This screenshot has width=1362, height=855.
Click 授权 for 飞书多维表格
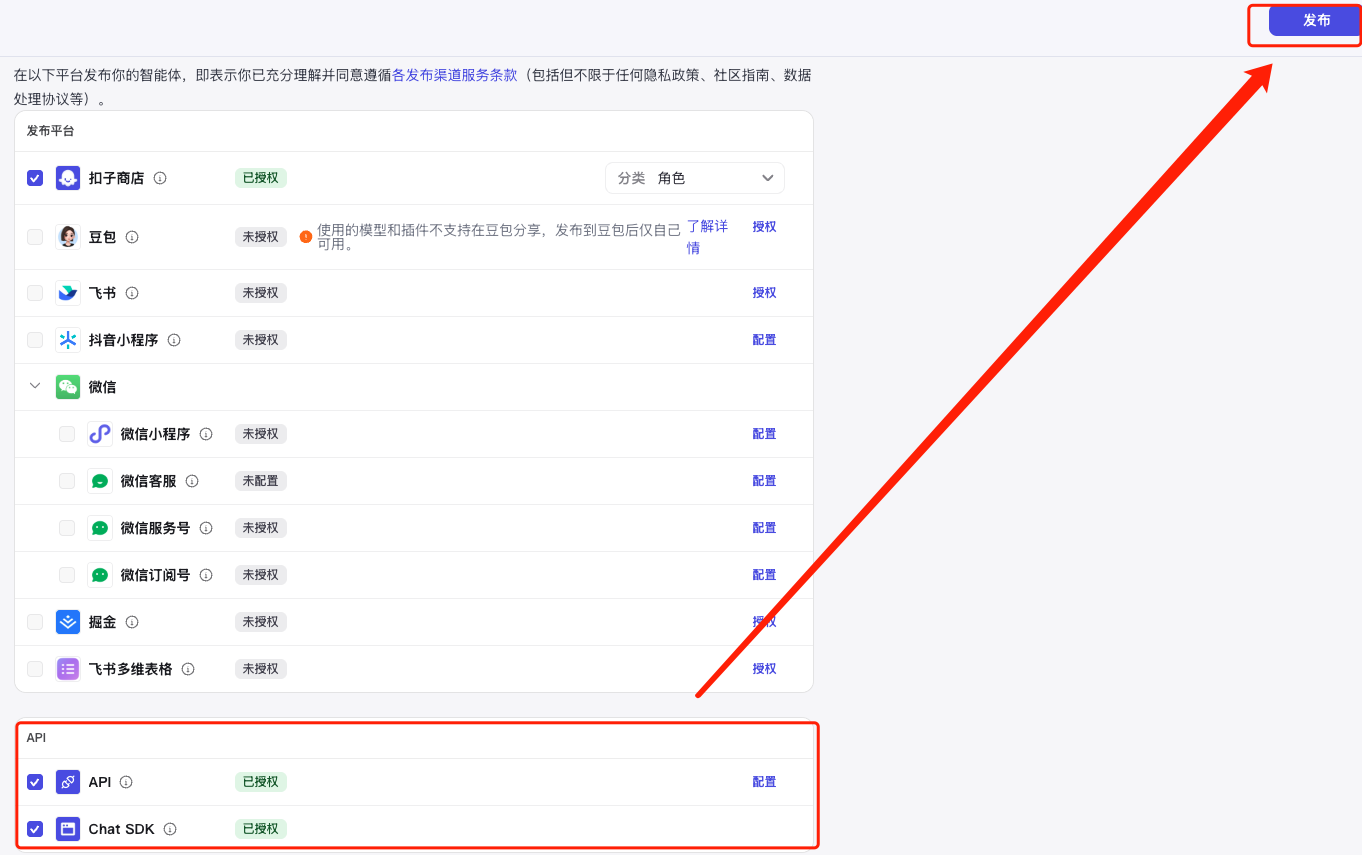764,669
